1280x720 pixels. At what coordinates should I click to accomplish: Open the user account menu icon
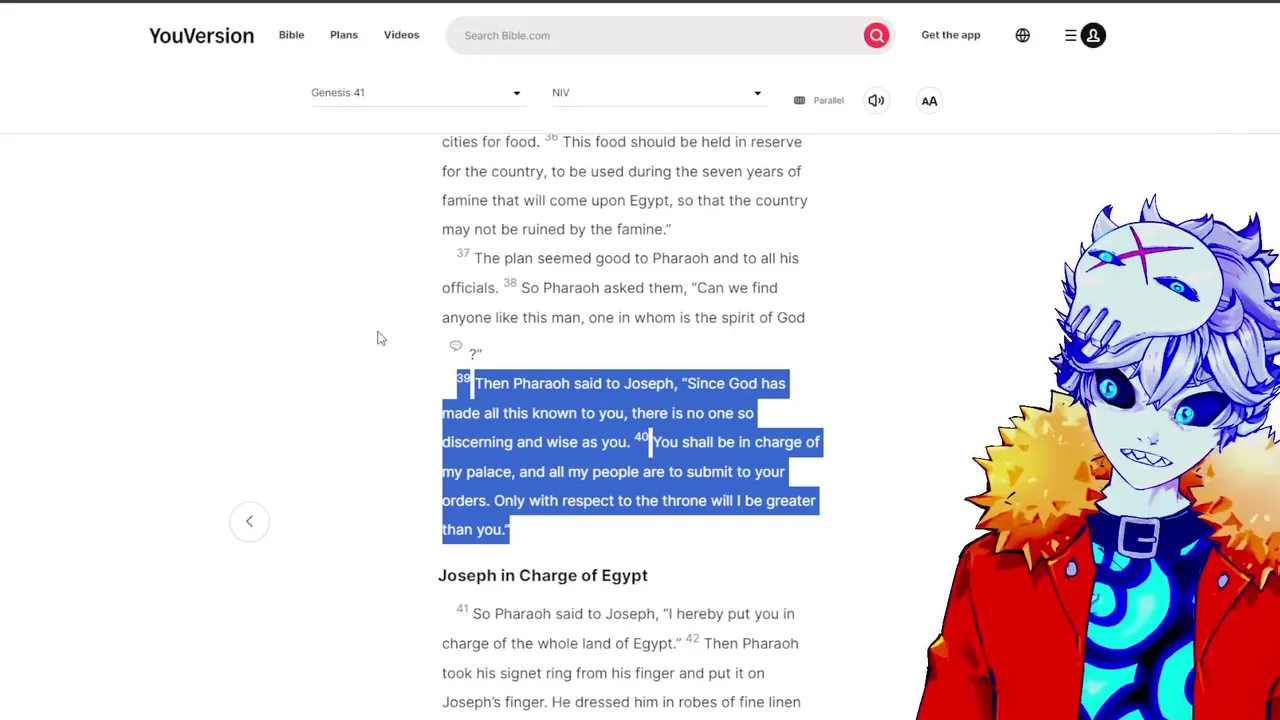(x=1093, y=35)
